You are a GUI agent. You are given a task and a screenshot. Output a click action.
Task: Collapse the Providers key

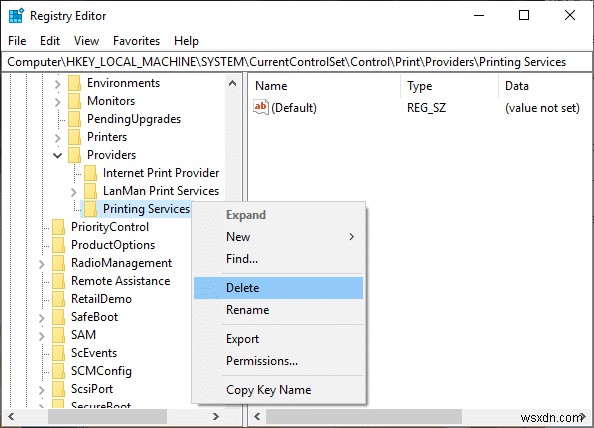58,155
